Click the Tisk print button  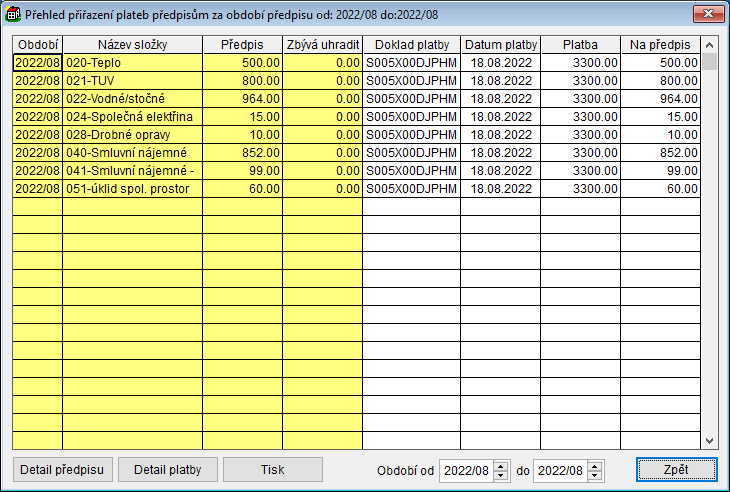click(x=272, y=470)
